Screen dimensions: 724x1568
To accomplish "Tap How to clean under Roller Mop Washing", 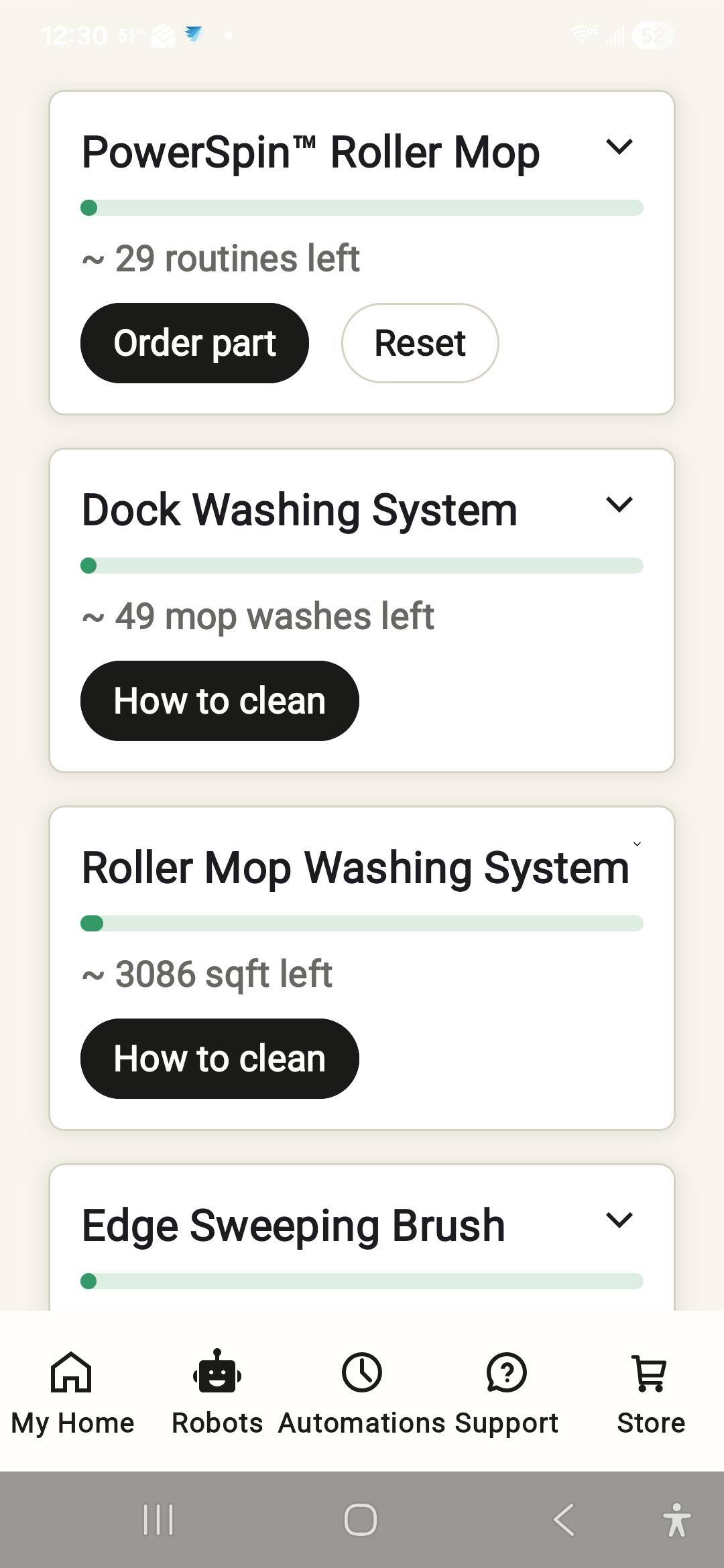I will [x=219, y=1059].
